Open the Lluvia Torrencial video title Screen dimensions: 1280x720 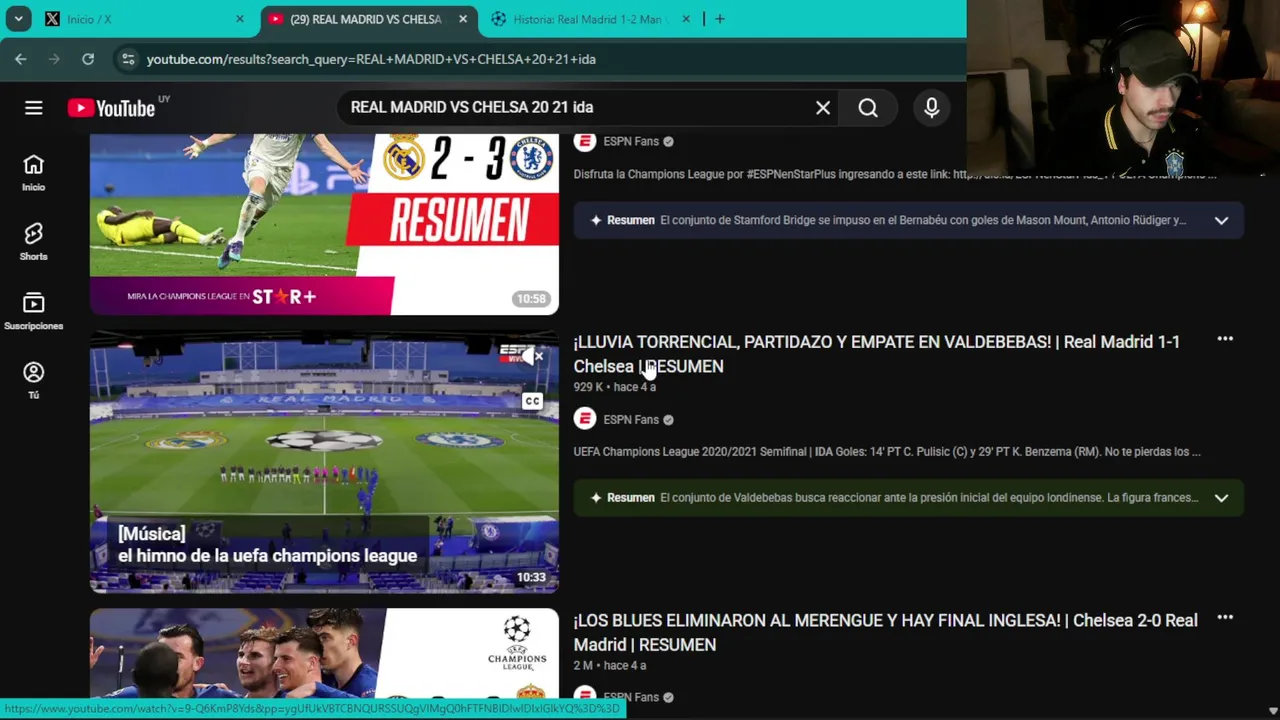[x=876, y=354]
